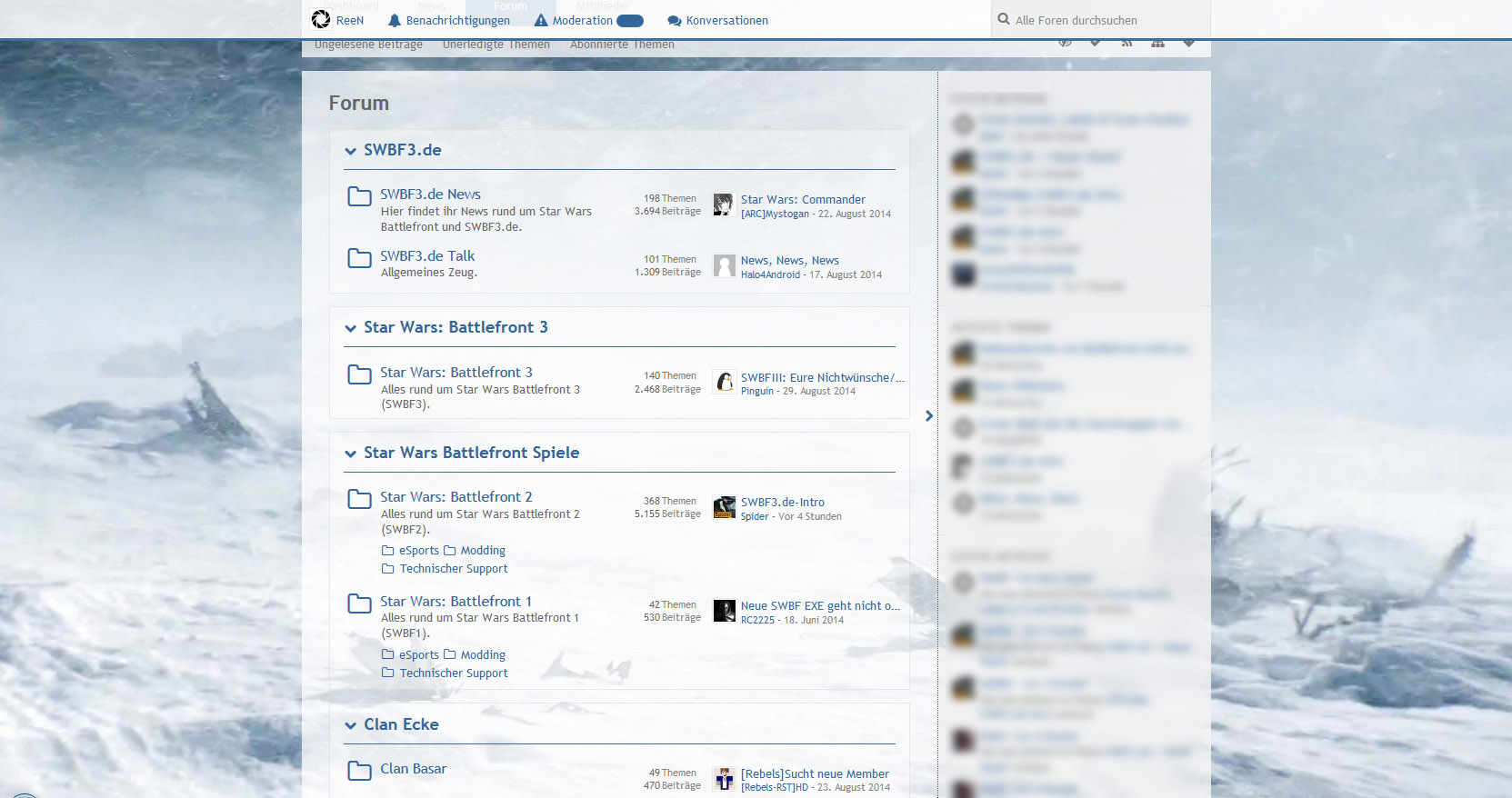Open Pinguin's penguin avatar
Viewport: 1512px width, 798px height.
point(724,382)
